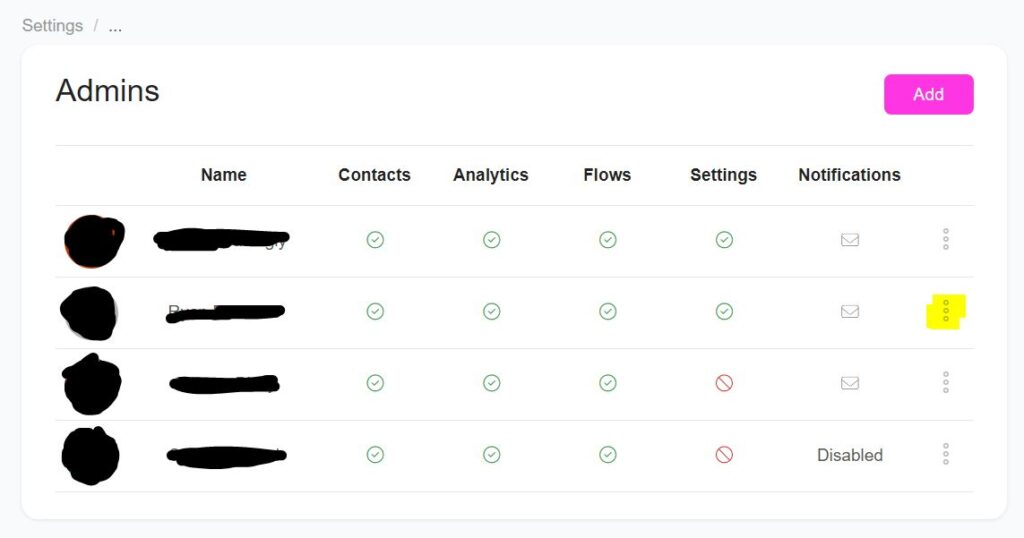This screenshot has height=538, width=1024.
Task: Click the red denied Settings icon in fourth row
Action: pos(724,454)
